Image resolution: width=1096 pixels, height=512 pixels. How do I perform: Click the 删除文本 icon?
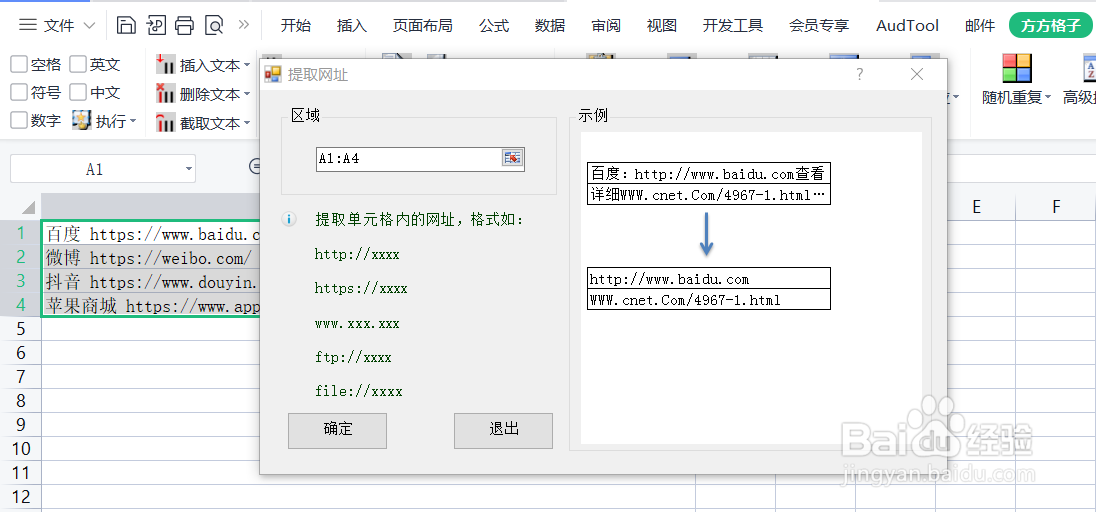tap(165, 93)
